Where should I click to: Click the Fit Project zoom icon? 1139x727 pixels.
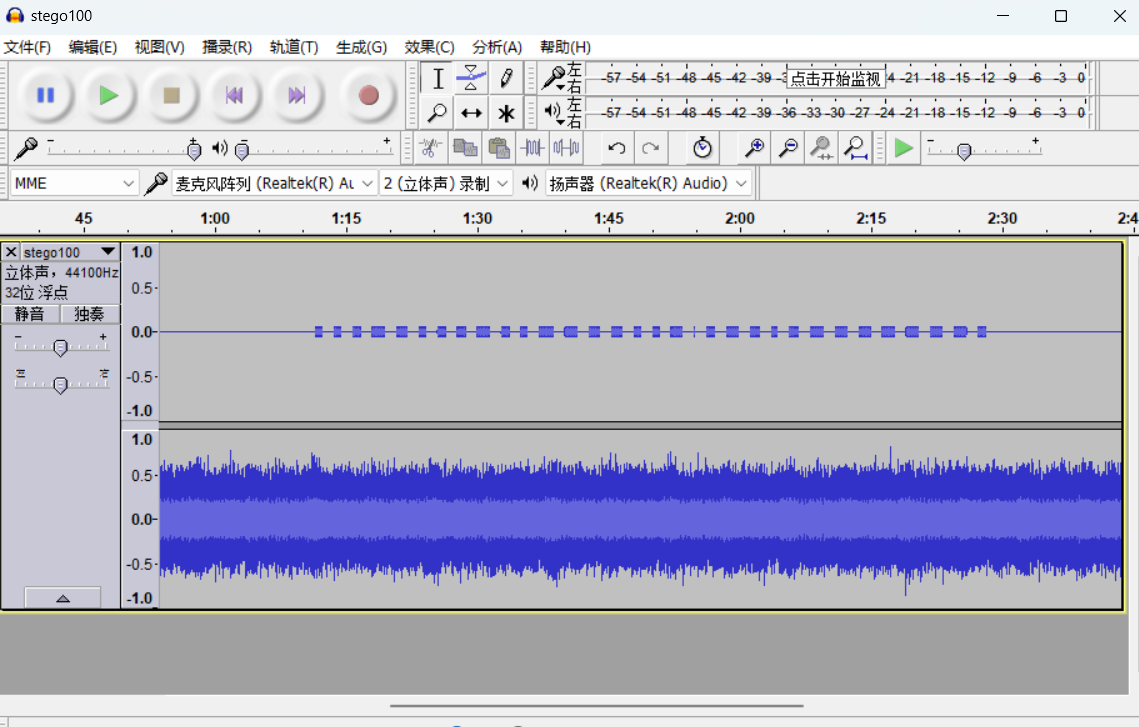coord(856,148)
